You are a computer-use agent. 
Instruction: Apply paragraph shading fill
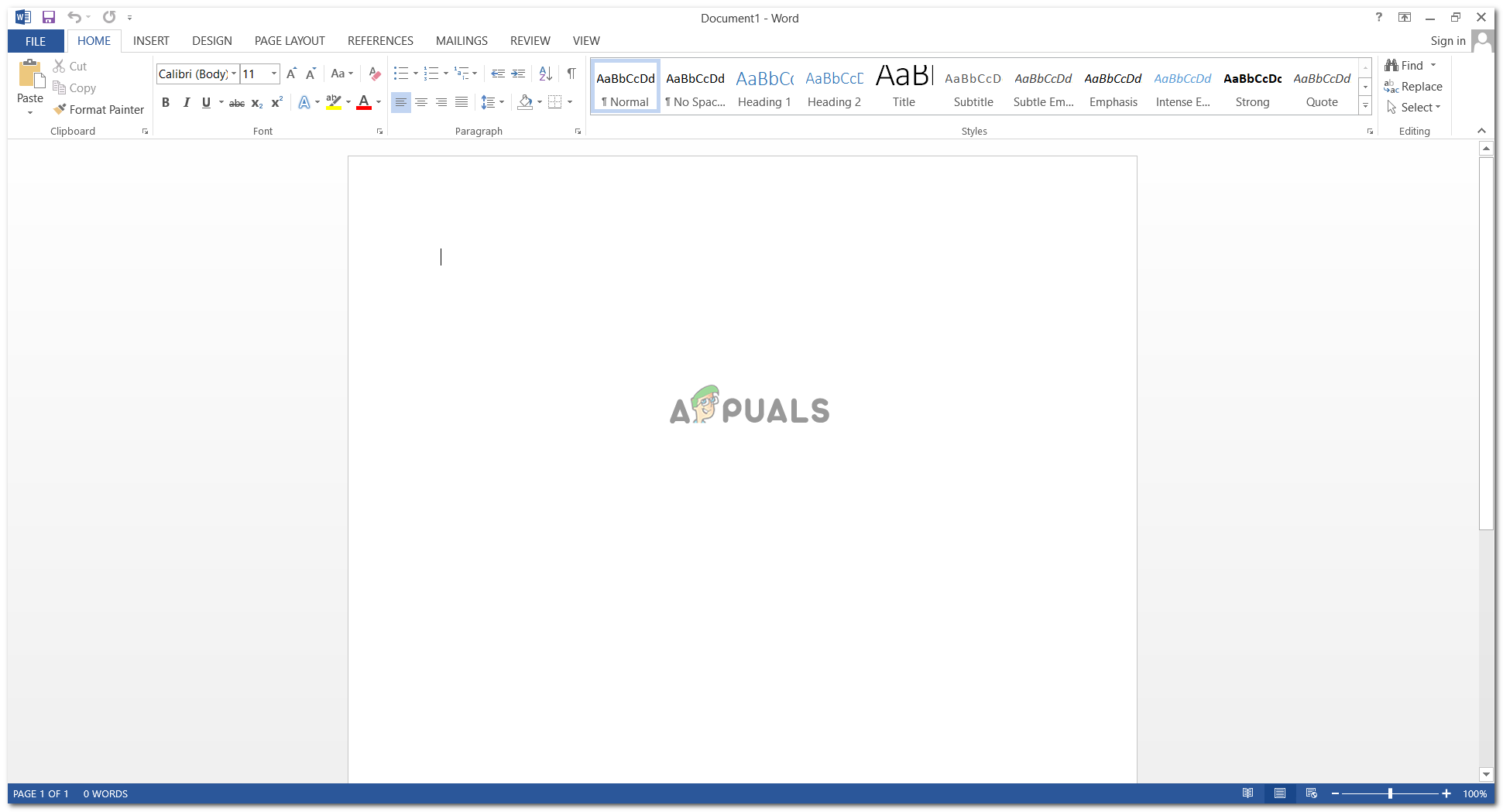526,102
